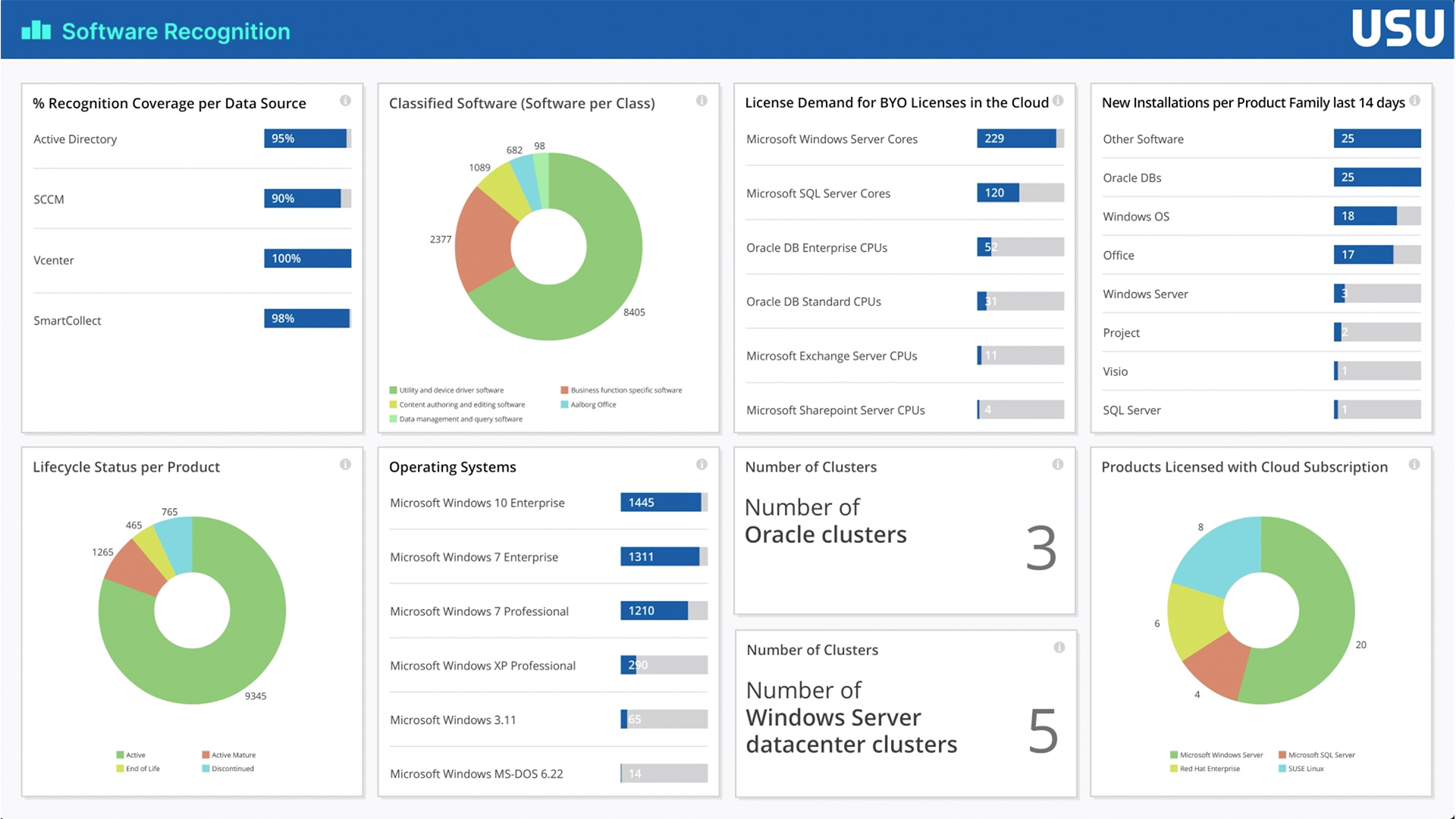Click the 1265 Active Mature segment of Lifecycle donut
1456x819 pixels.
(135, 570)
